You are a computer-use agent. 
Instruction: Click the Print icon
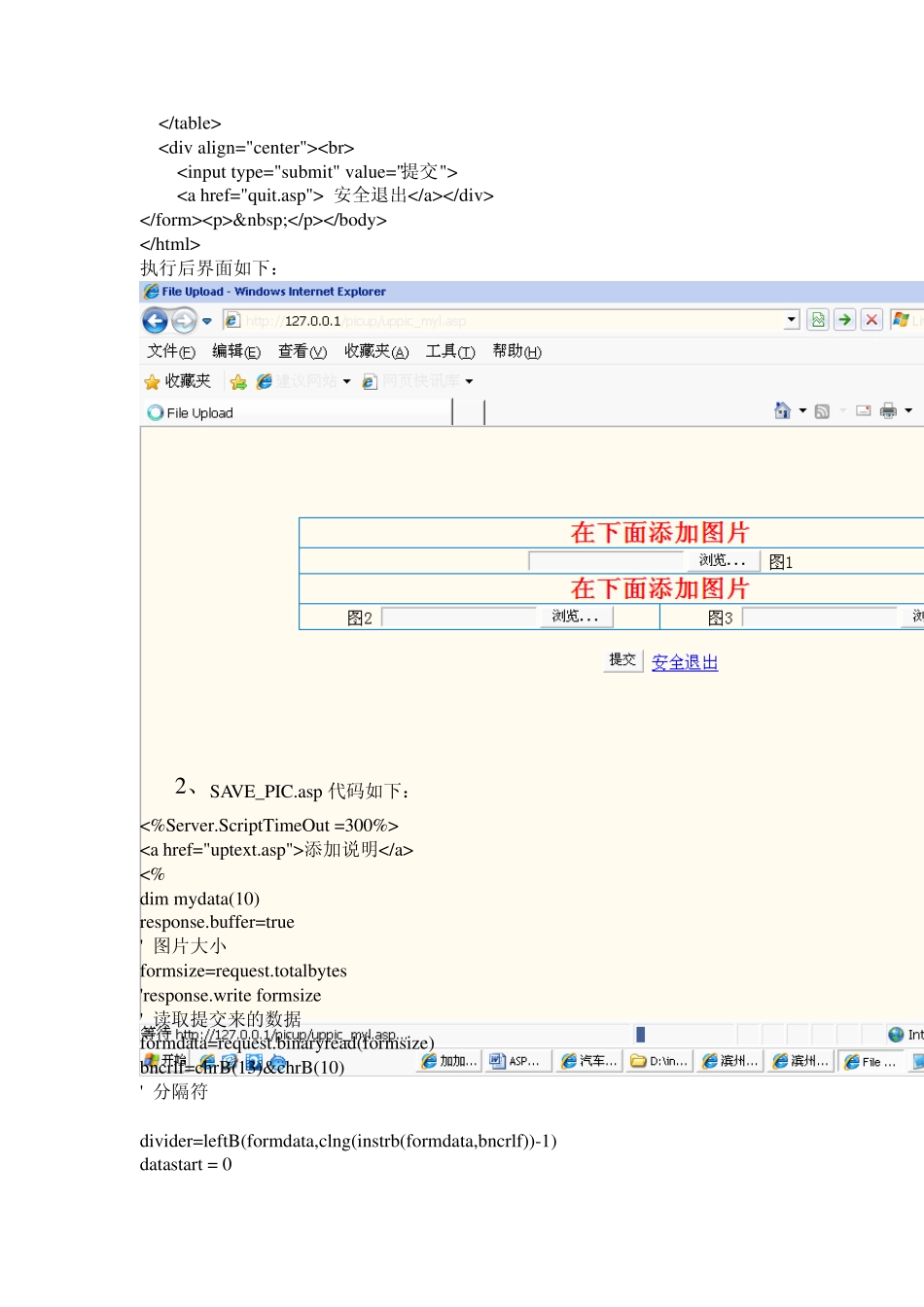click(x=888, y=410)
